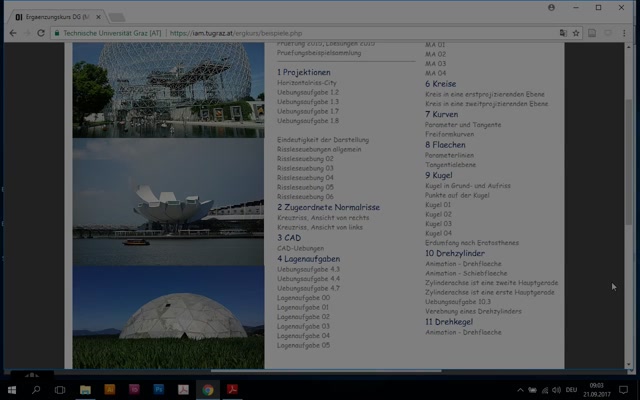Click the Windows Start button

coord(11,389)
